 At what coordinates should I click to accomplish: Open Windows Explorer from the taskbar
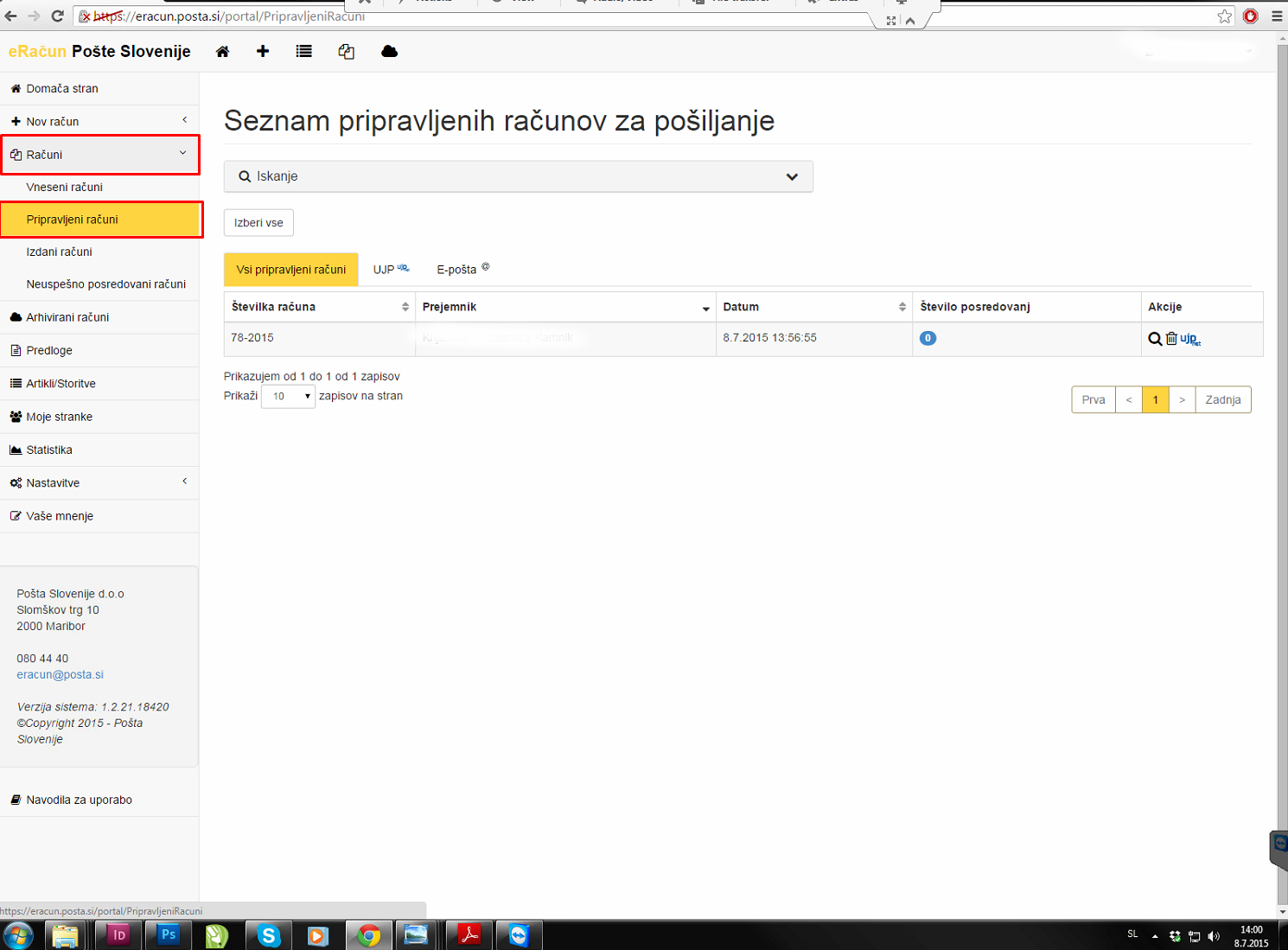click(x=66, y=935)
